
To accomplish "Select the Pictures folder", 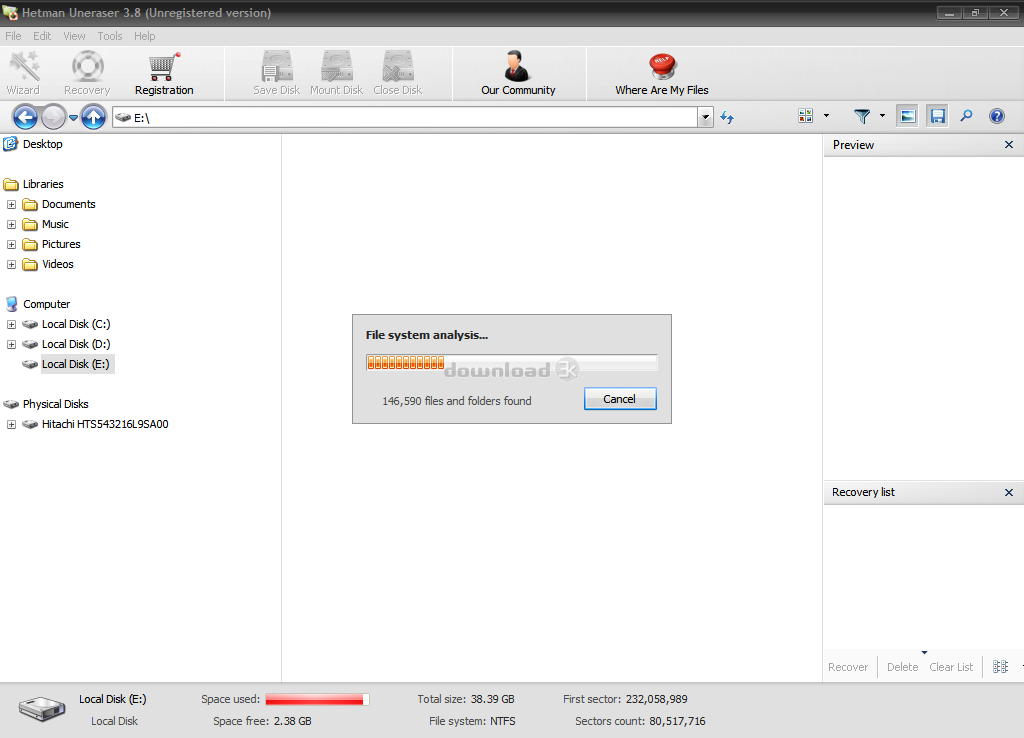I will [61, 244].
